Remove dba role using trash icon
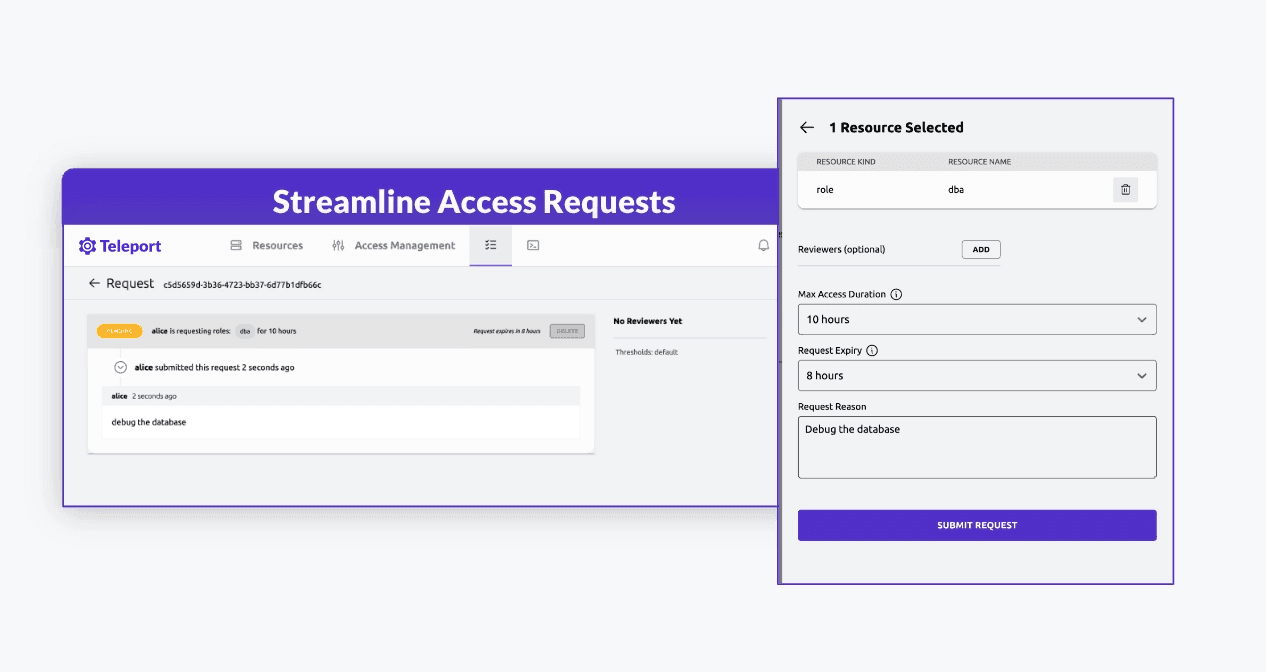1266x672 pixels. coord(1125,189)
